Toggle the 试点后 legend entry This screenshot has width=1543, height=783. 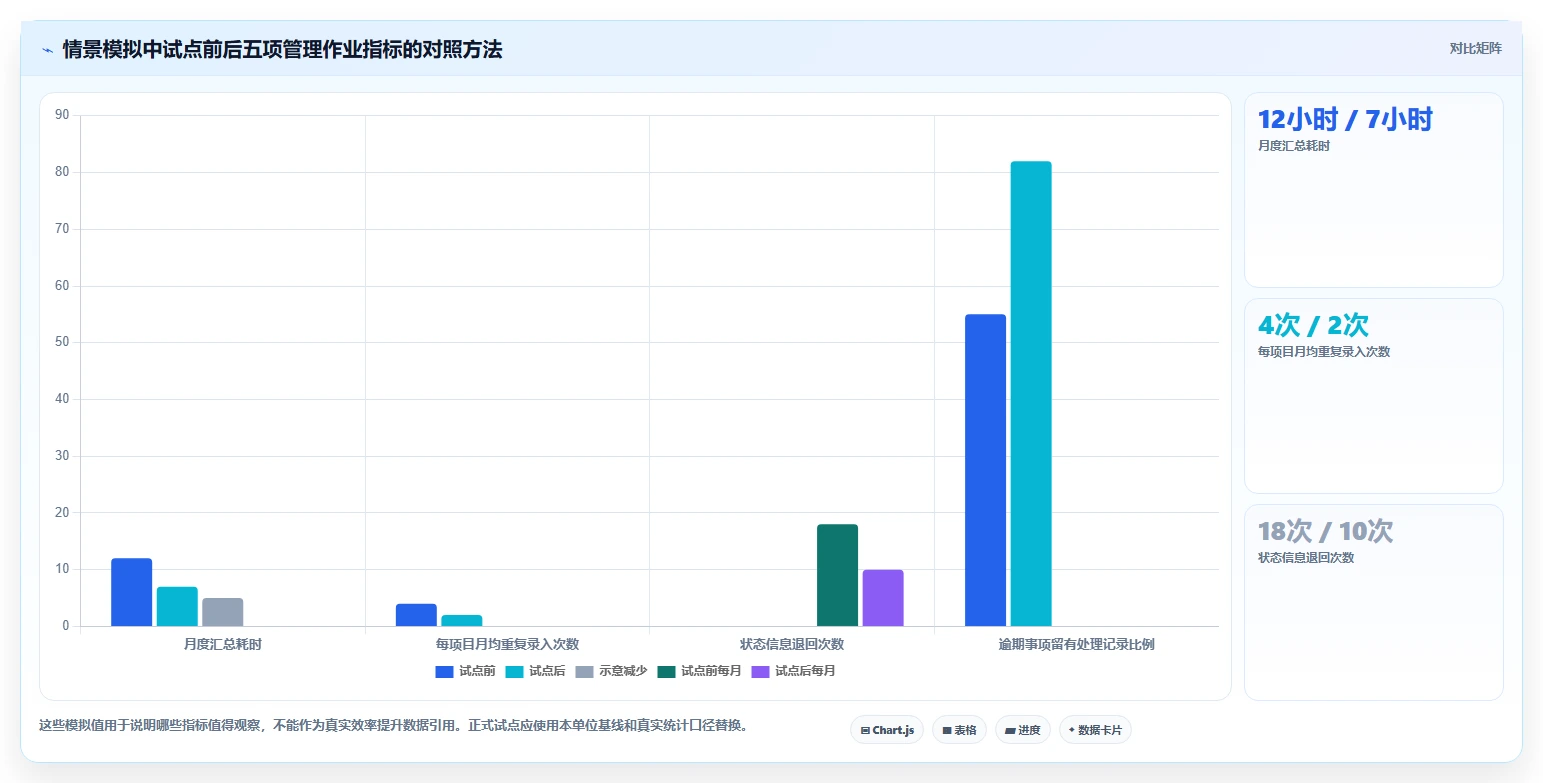click(535, 671)
